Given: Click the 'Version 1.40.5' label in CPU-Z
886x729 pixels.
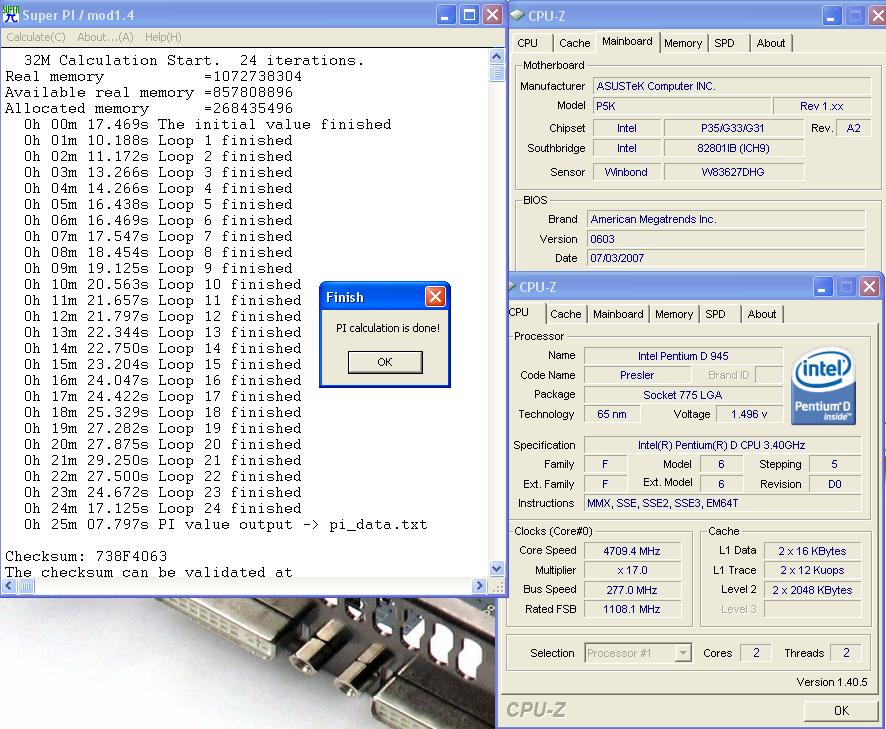Looking at the screenshot, I should pyautogui.click(x=832, y=682).
